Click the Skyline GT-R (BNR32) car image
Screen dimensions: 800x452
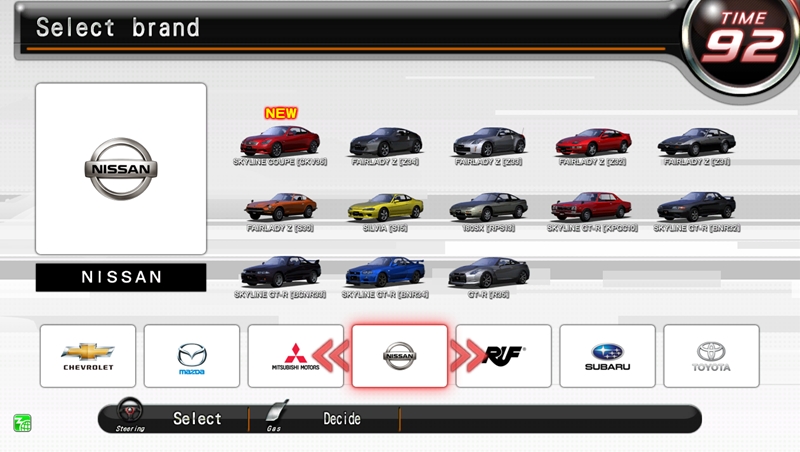coord(696,206)
